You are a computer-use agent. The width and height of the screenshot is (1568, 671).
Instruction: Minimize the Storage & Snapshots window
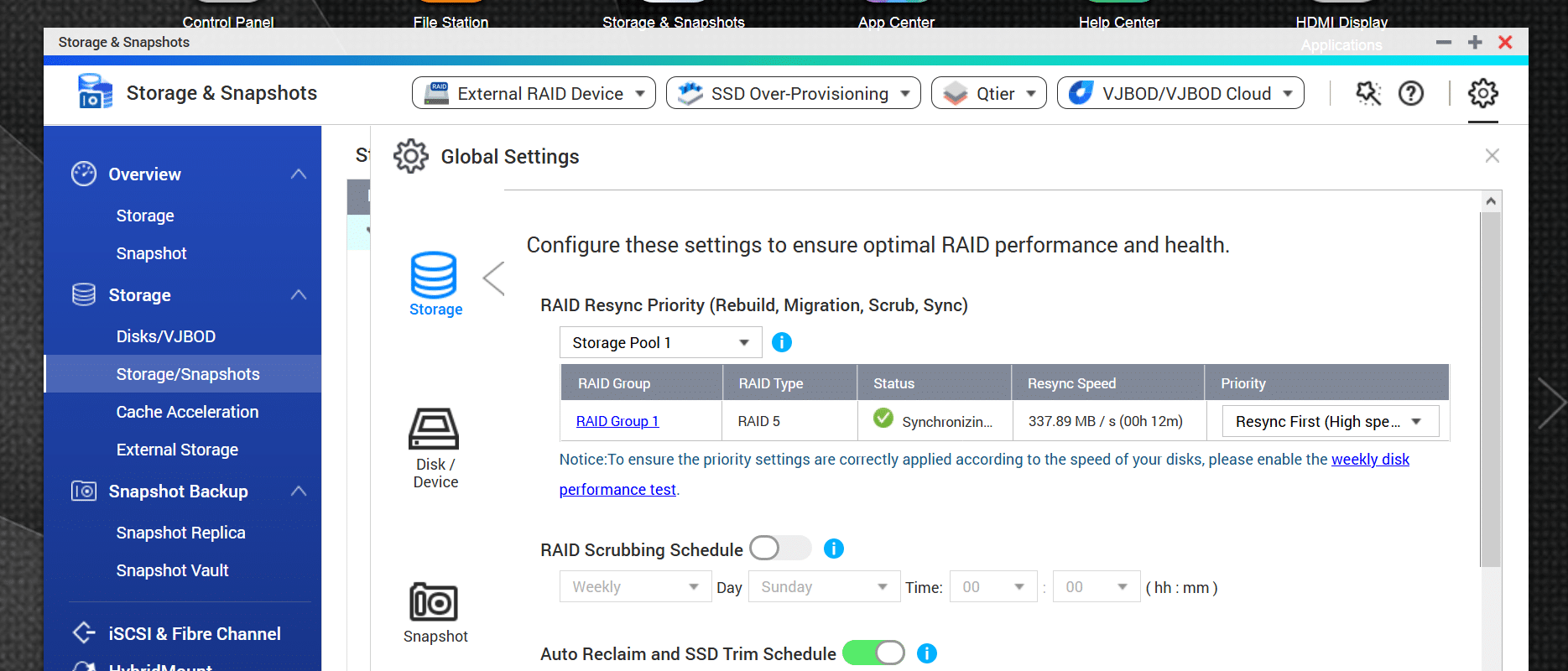tap(1443, 42)
